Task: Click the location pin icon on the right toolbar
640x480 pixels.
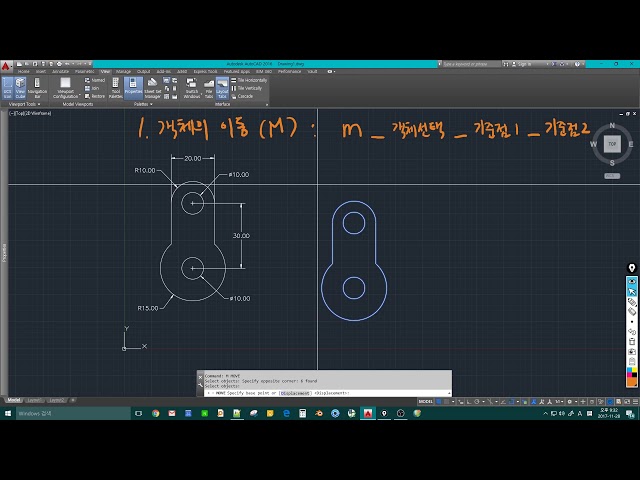Action: [632, 268]
